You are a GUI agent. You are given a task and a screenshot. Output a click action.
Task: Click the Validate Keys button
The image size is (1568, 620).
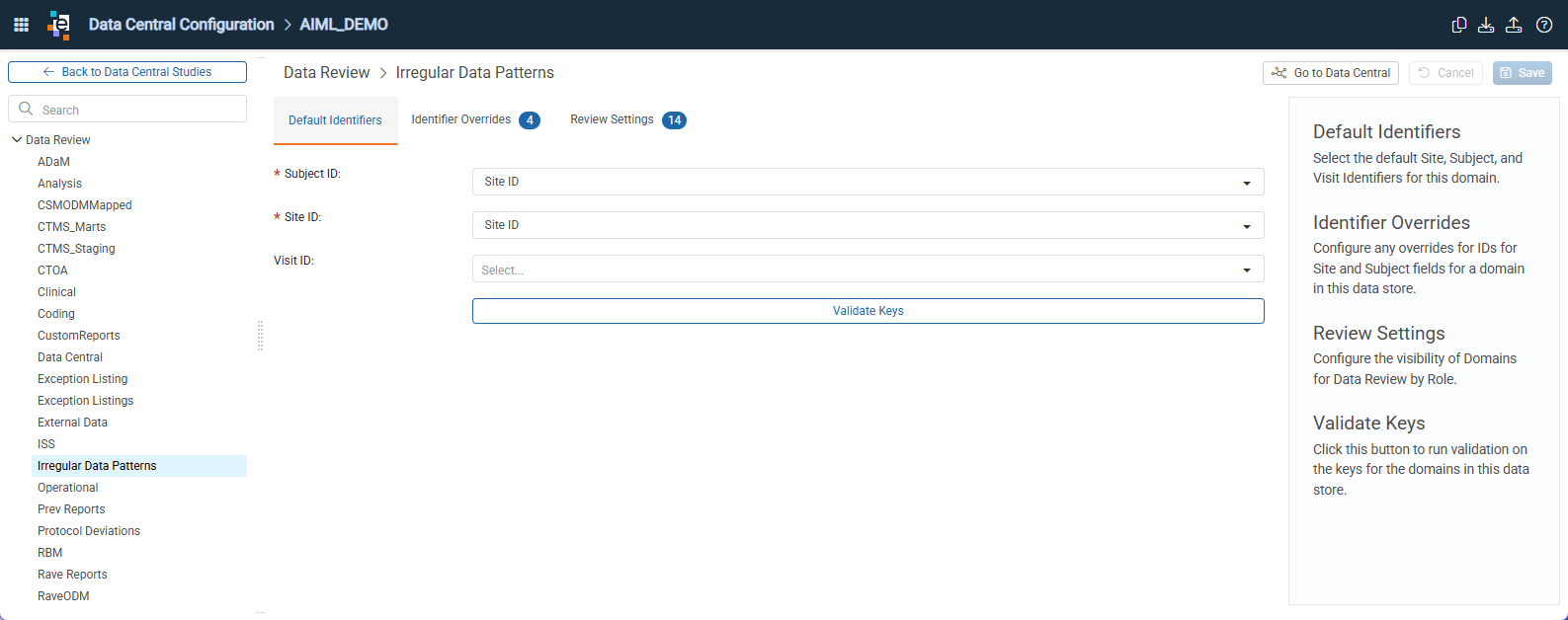tap(867, 311)
